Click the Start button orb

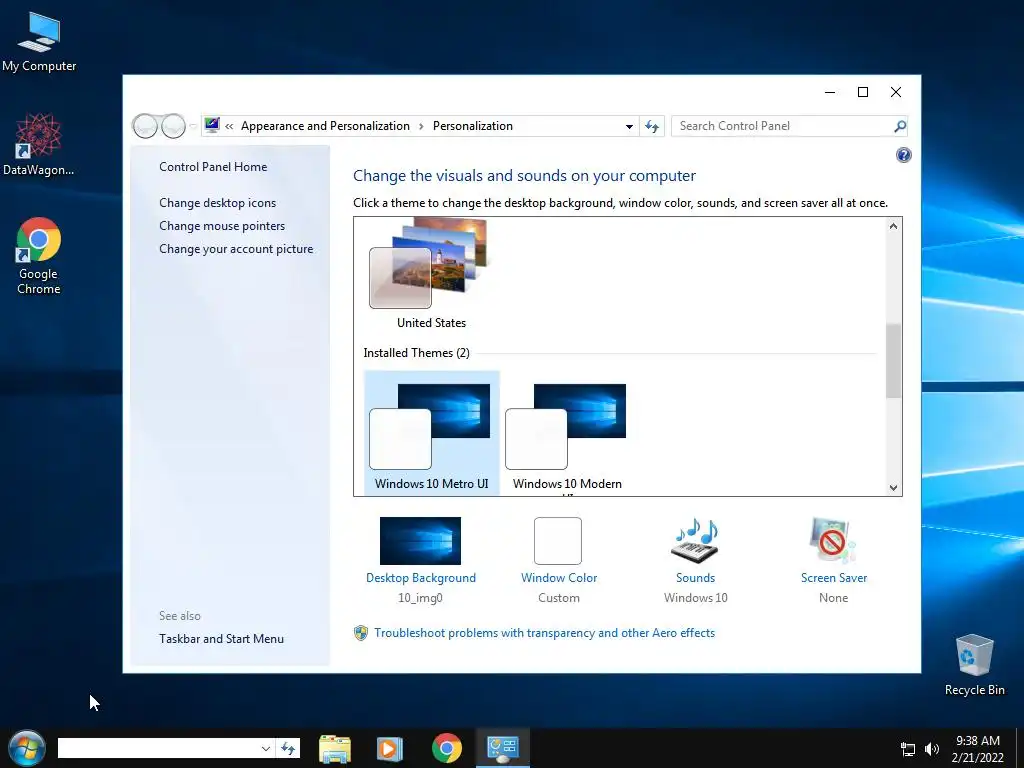pos(27,748)
